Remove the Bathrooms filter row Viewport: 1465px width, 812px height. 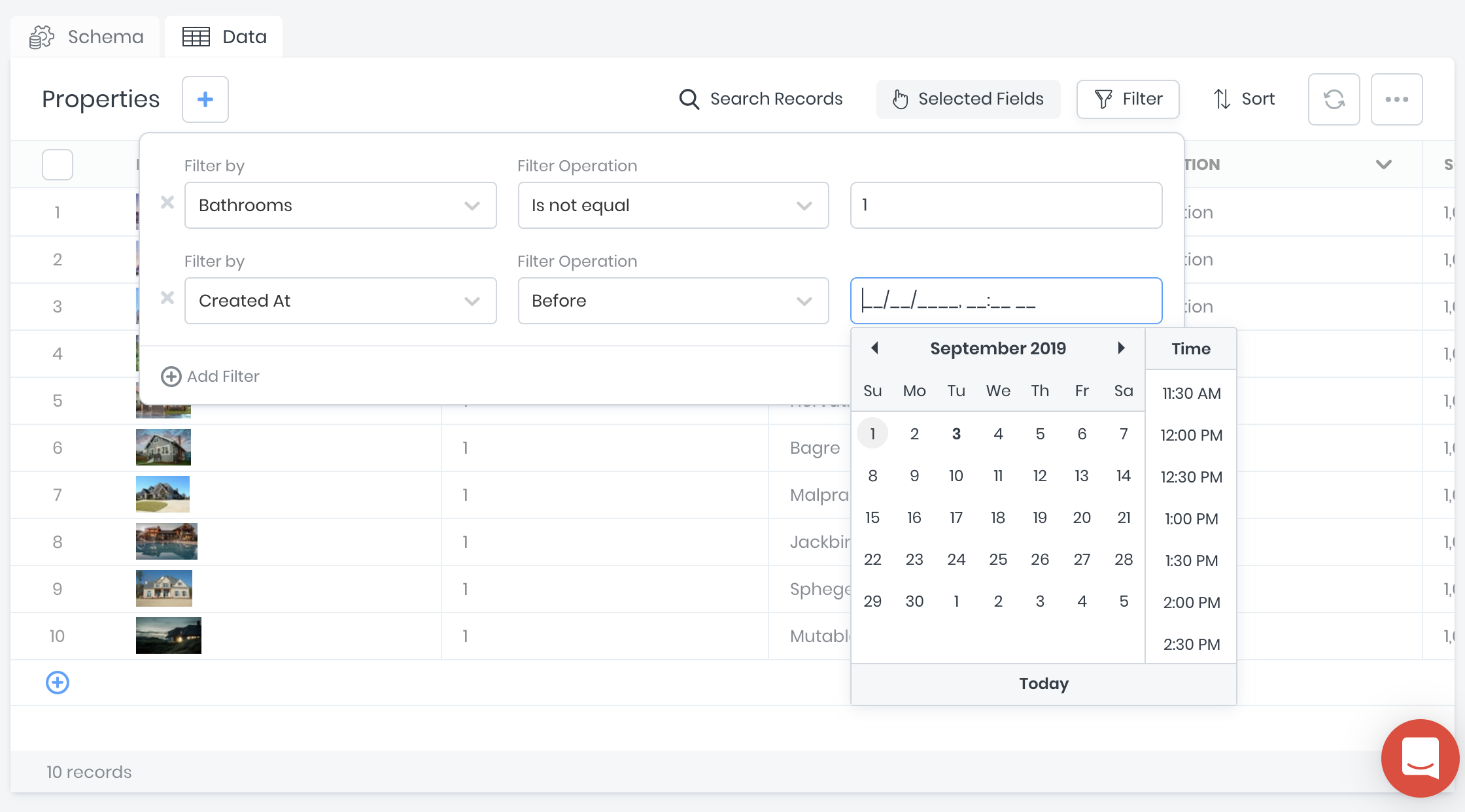coord(167,203)
